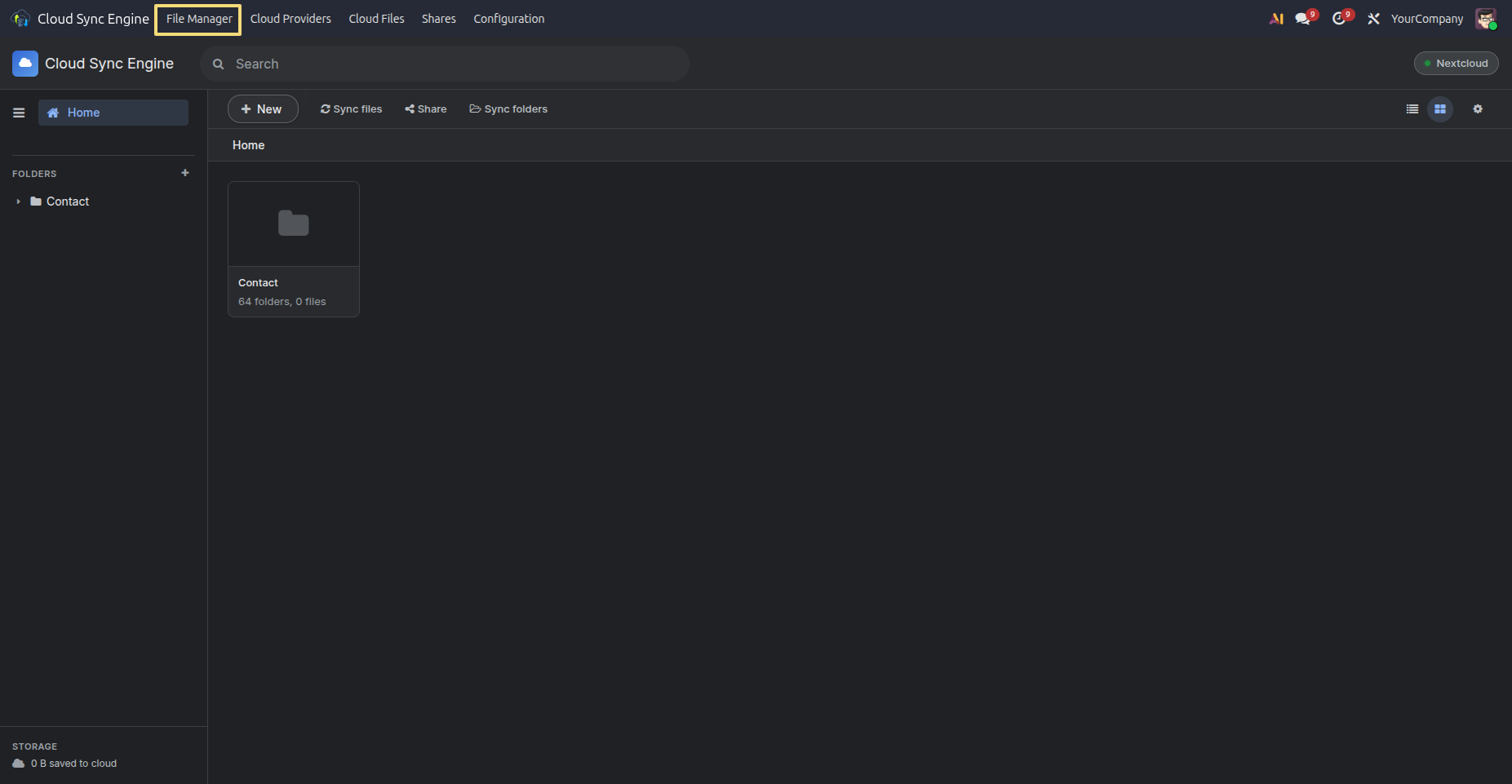The image size is (1512, 784).
Task: Select Contact in the folders tree
Action: click(x=68, y=202)
